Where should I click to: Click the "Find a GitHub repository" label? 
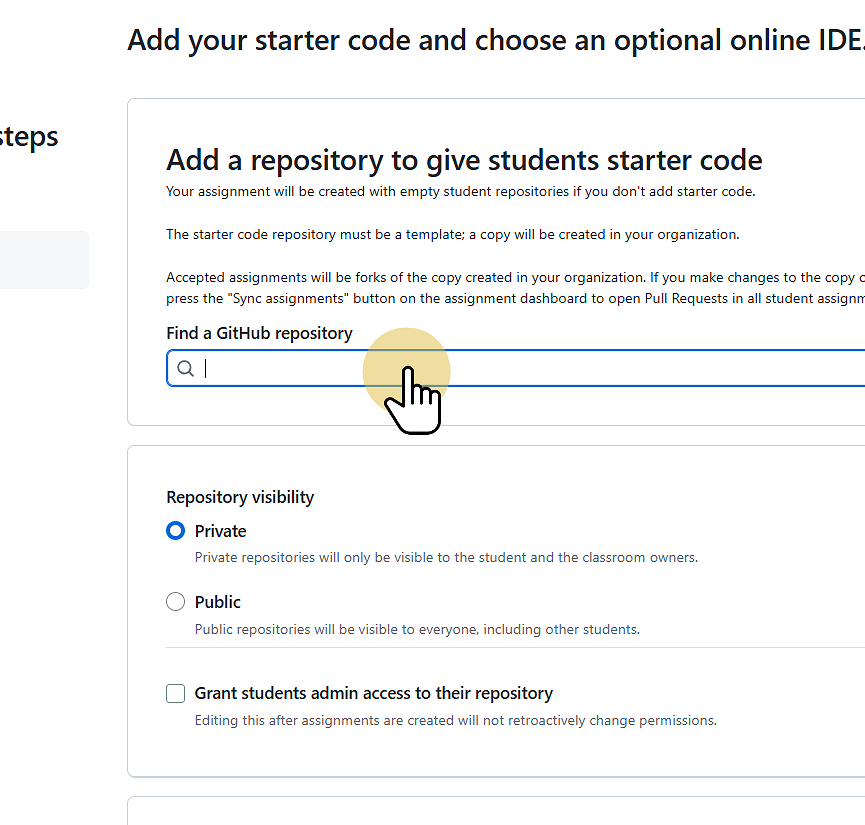click(x=259, y=333)
